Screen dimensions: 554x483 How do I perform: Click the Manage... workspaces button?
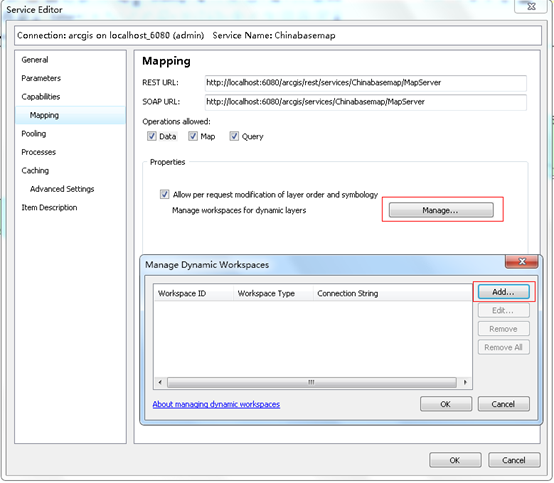[441, 210]
